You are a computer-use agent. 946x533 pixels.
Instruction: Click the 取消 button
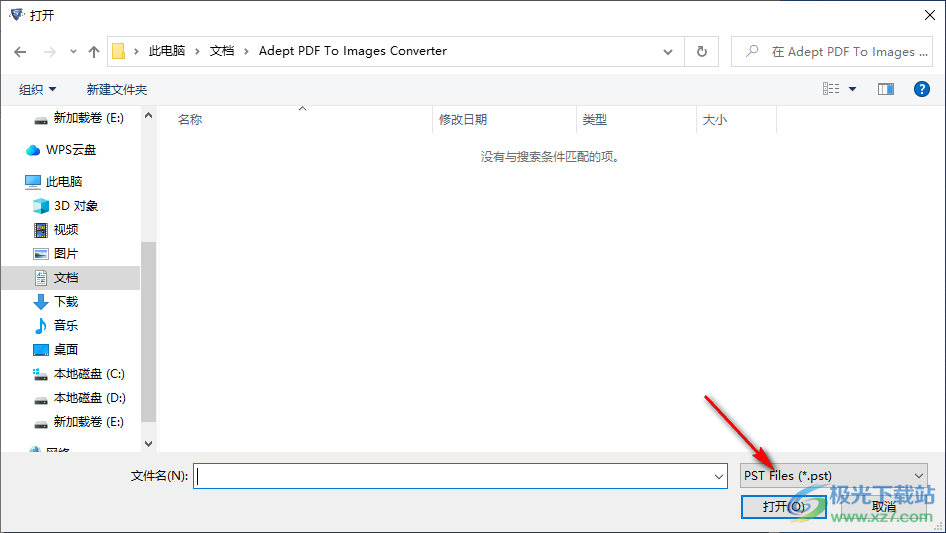[x=884, y=506]
